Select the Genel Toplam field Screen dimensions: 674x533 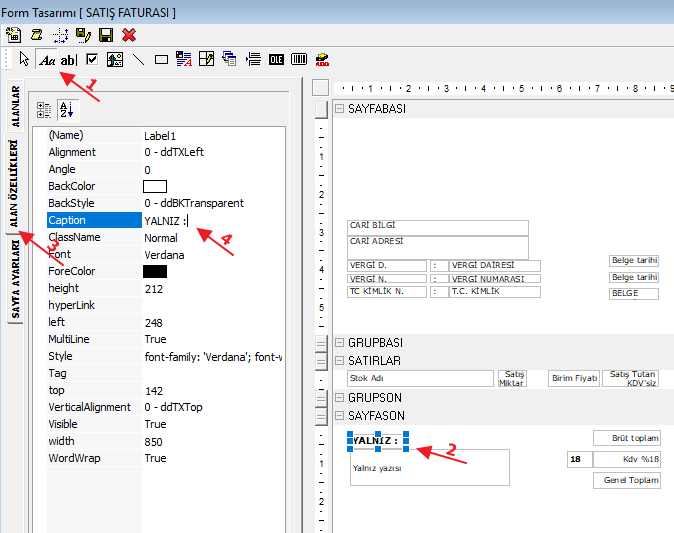point(627,480)
